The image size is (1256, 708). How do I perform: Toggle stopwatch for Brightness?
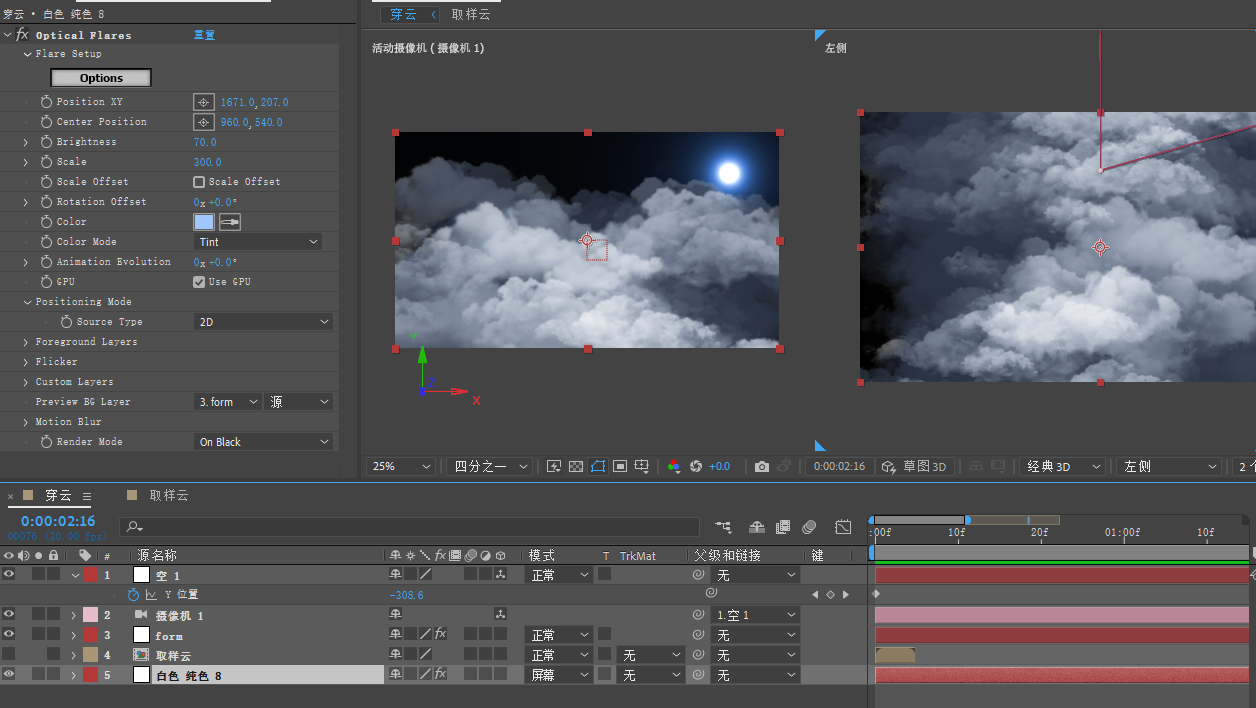pos(46,142)
